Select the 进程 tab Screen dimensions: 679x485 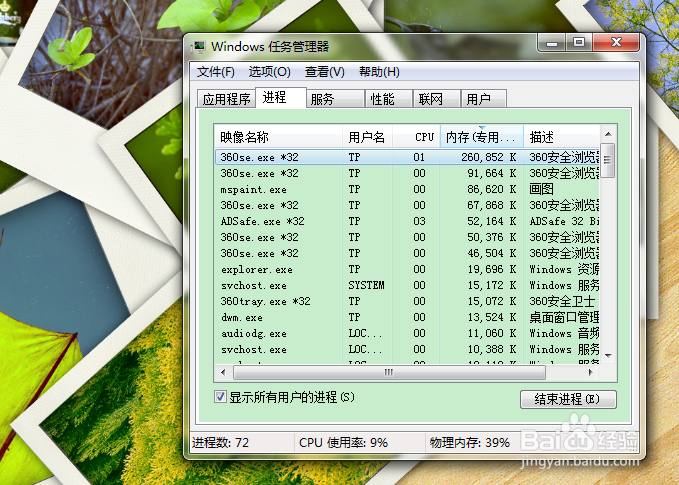[x=281, y=97]
